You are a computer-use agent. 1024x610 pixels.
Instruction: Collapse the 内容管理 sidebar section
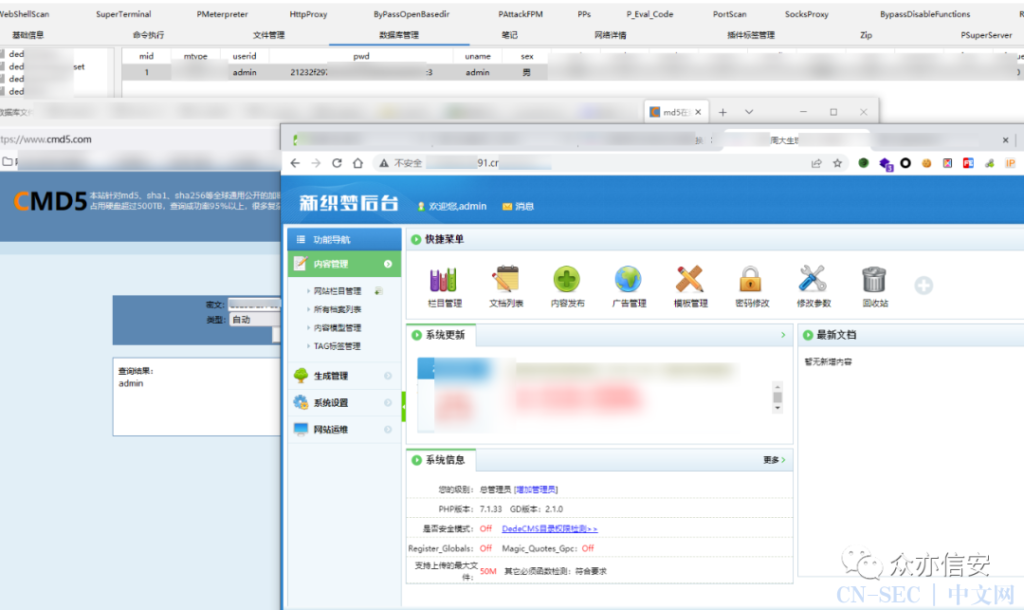coord(388,264)
